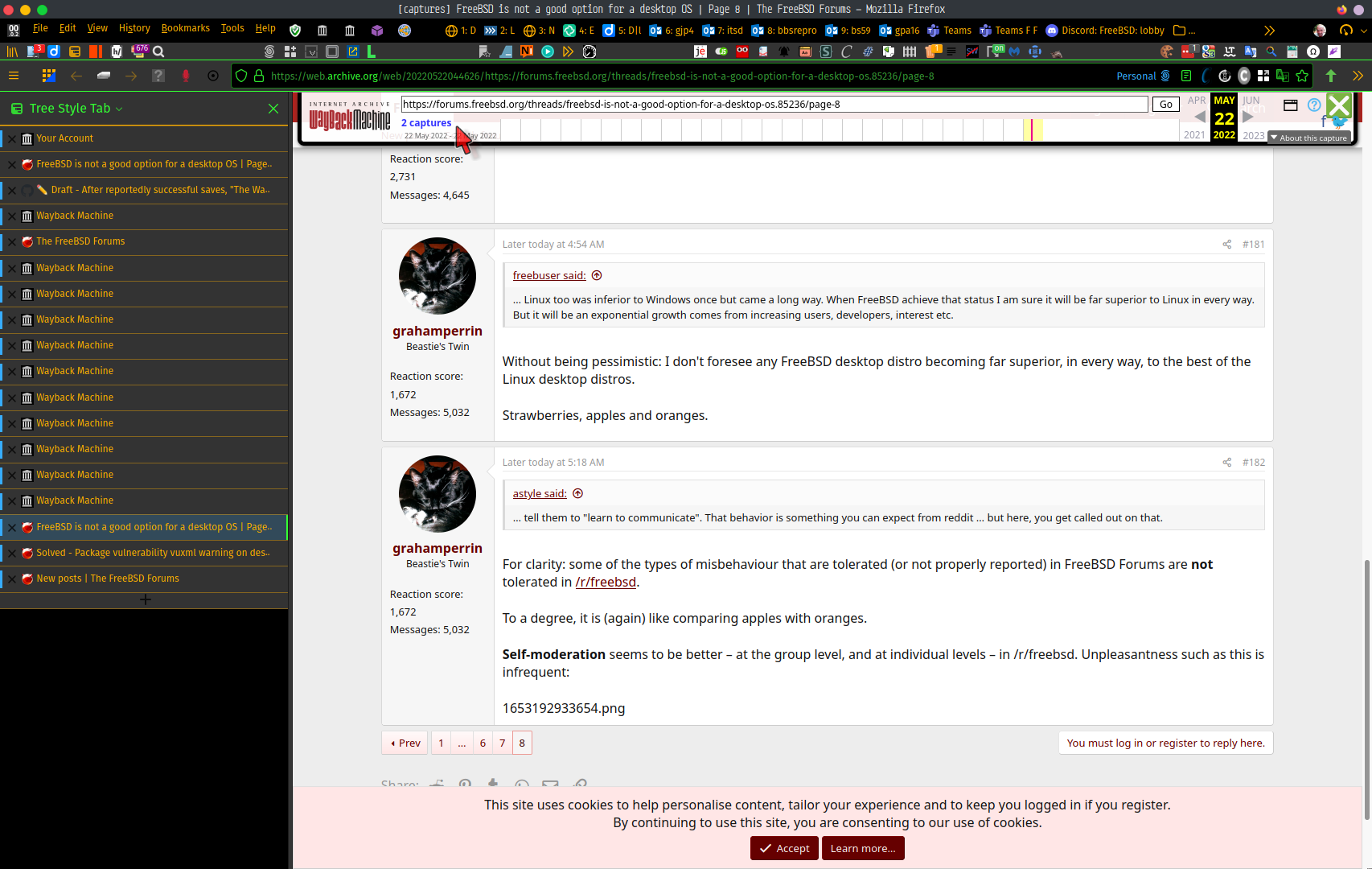Image resolution: width=1372 pixels, height=869 pixels.
Task: Open the Tree Style Tab dropdown
Action: point(119,108)
